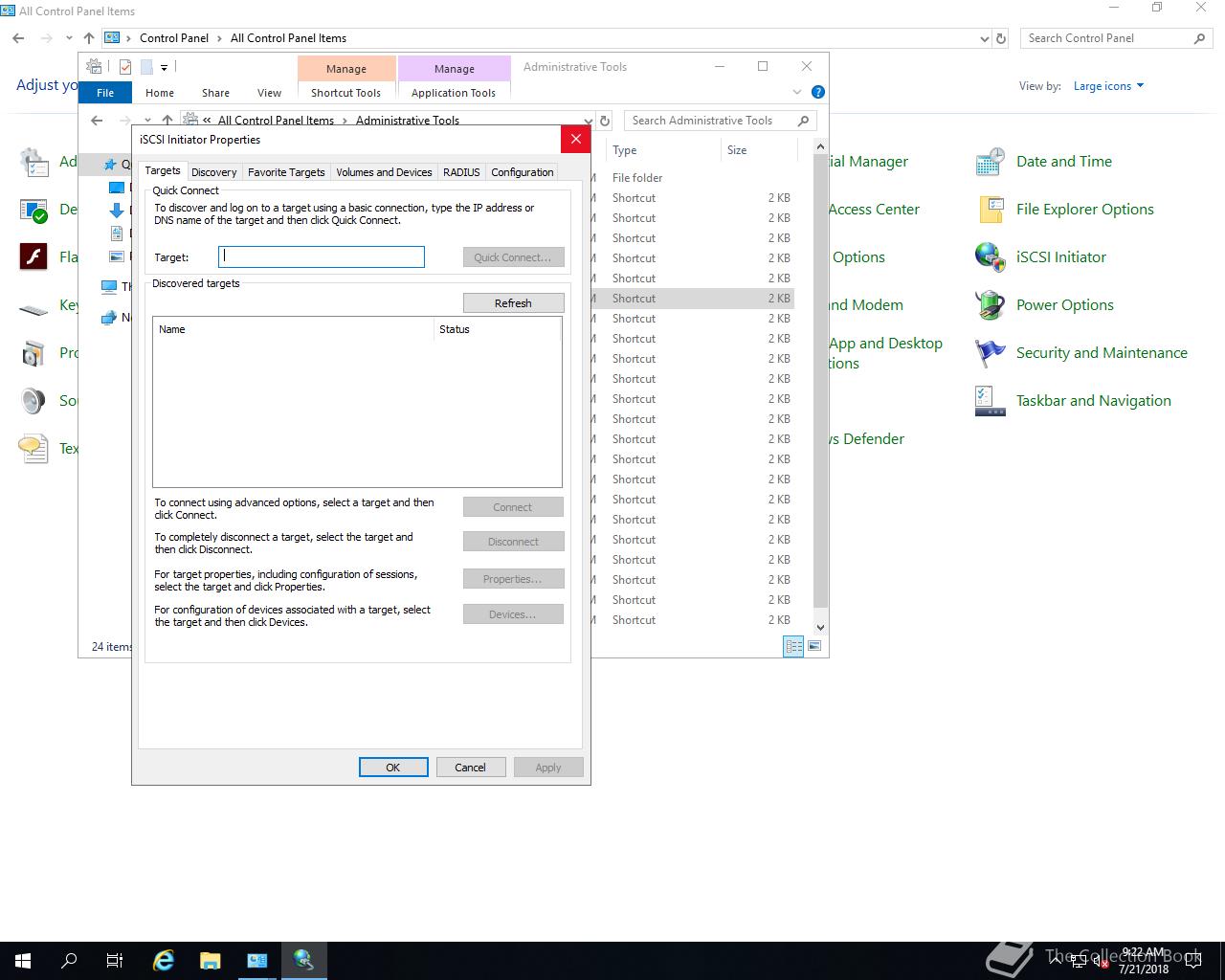Go up one level in Administrative Tools

(167, 121)
